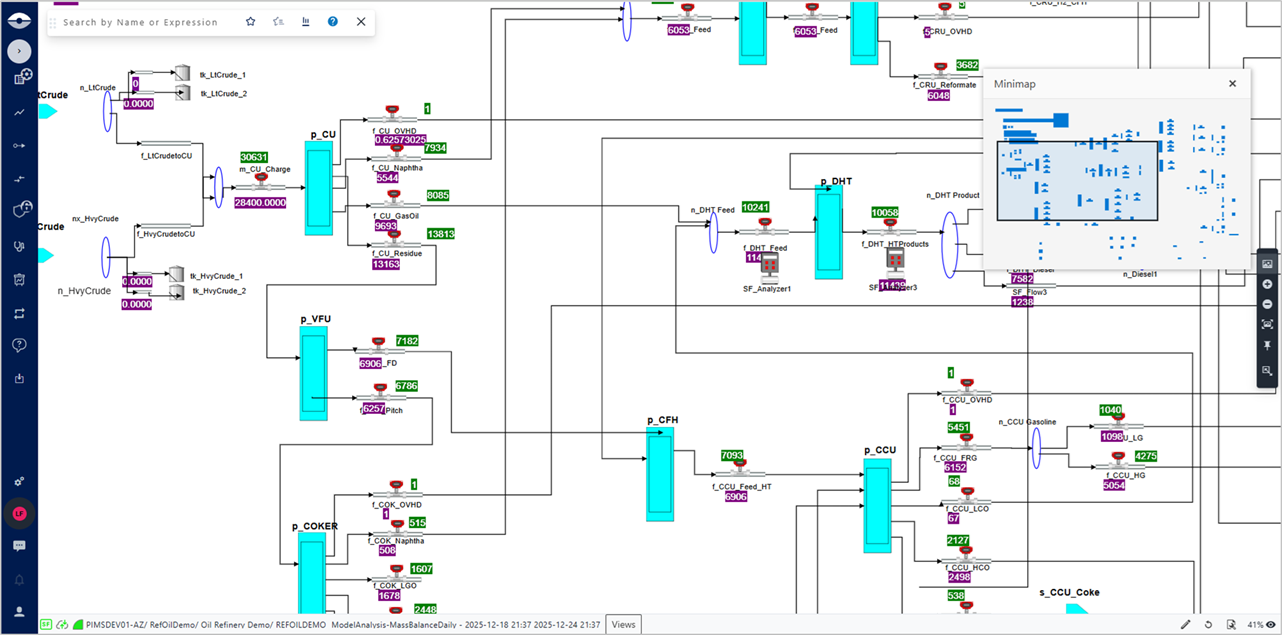Open the Views tab in status bar
This screenshot has height=635, width=1282.
(623, 625)
